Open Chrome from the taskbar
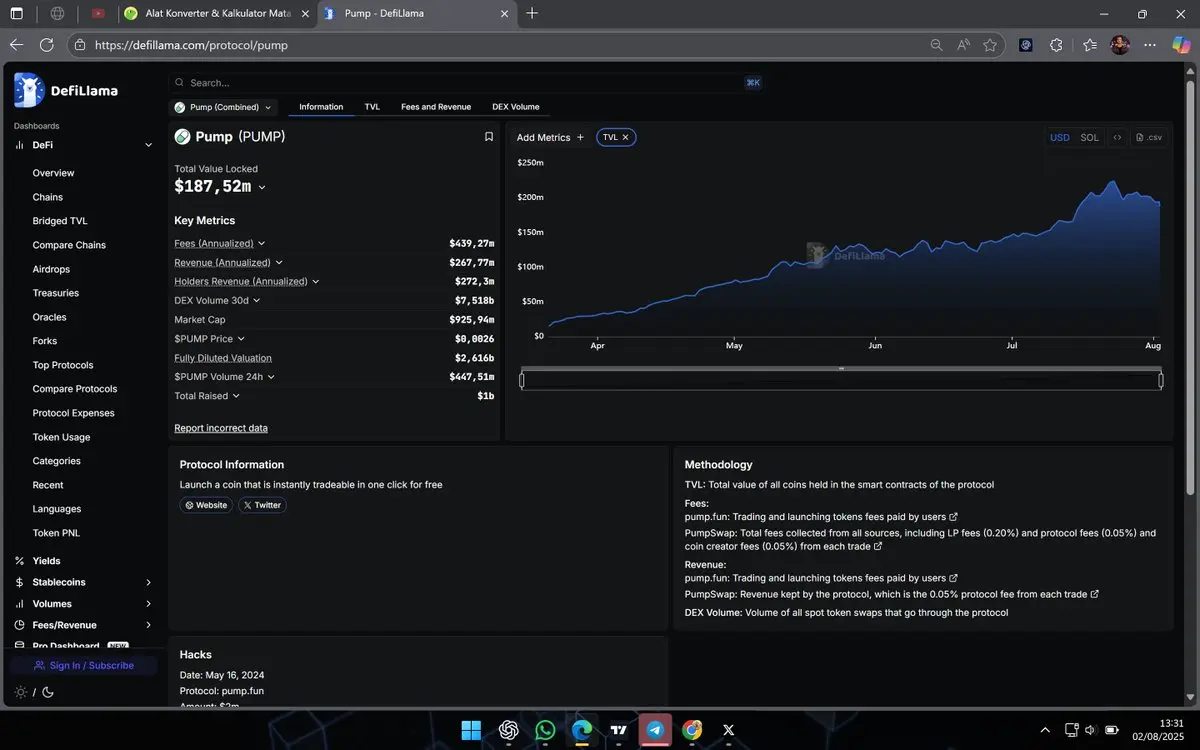This screenshot has width=1200, height=750. pos(692,730)
